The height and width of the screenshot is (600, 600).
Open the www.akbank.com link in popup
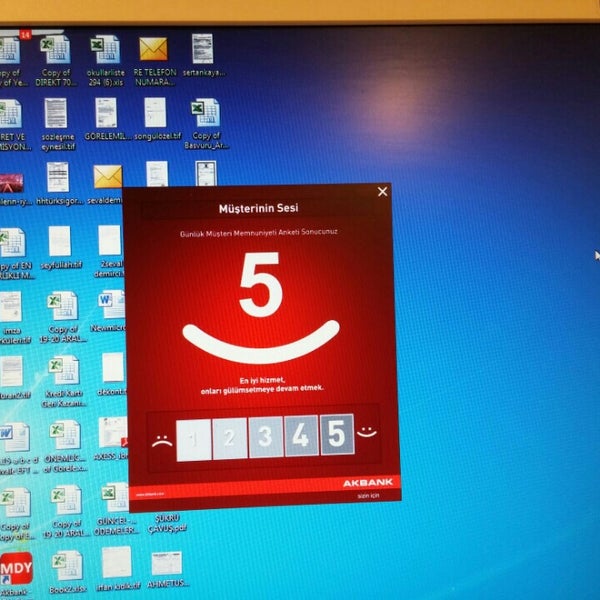tap(150, 494)
